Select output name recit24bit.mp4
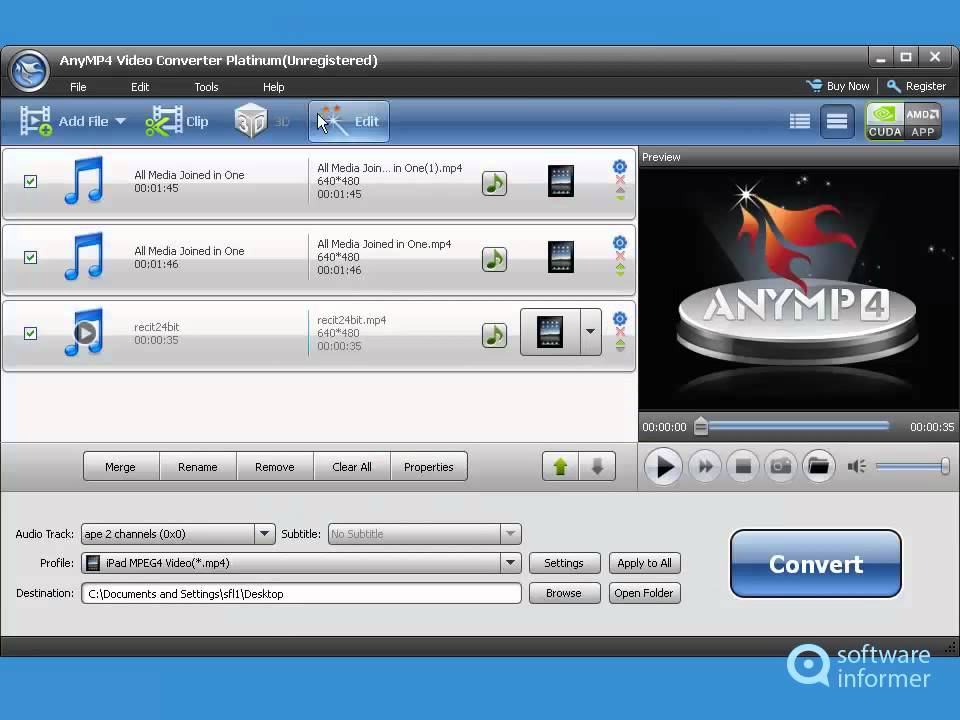960x720 pixels. [x=351, y=320]
